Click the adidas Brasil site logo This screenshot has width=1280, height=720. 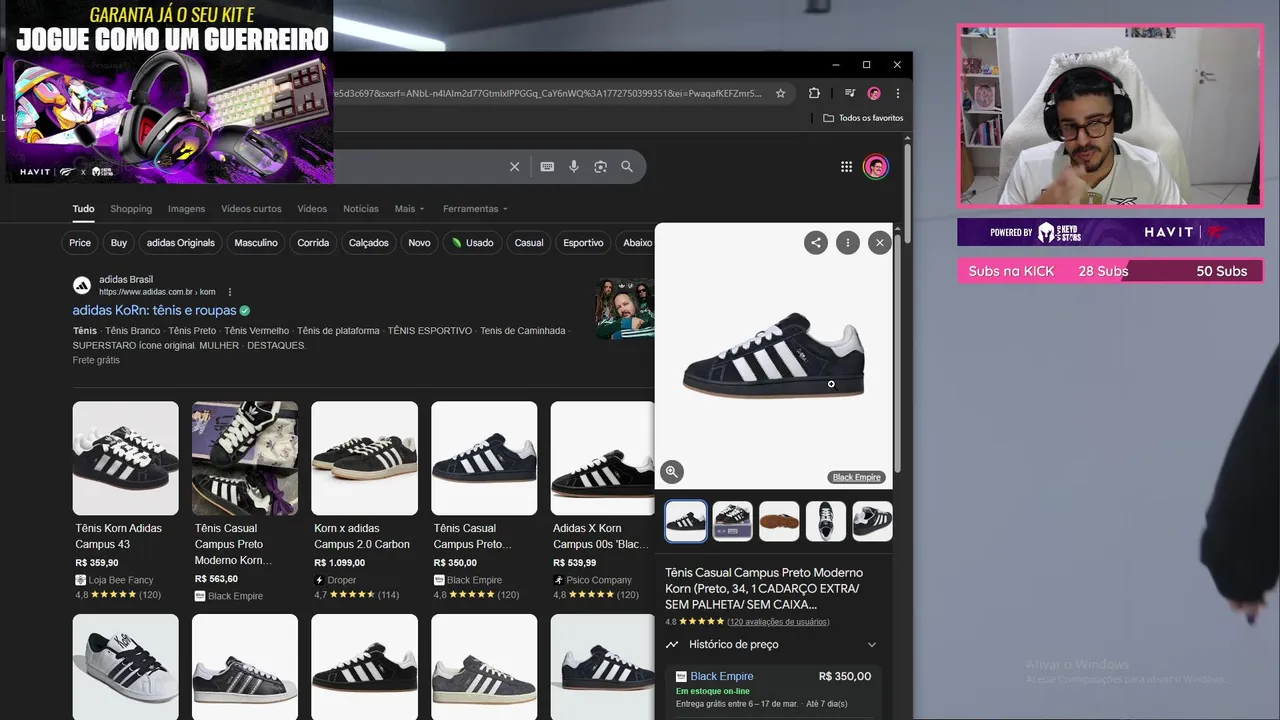(82, 285)
